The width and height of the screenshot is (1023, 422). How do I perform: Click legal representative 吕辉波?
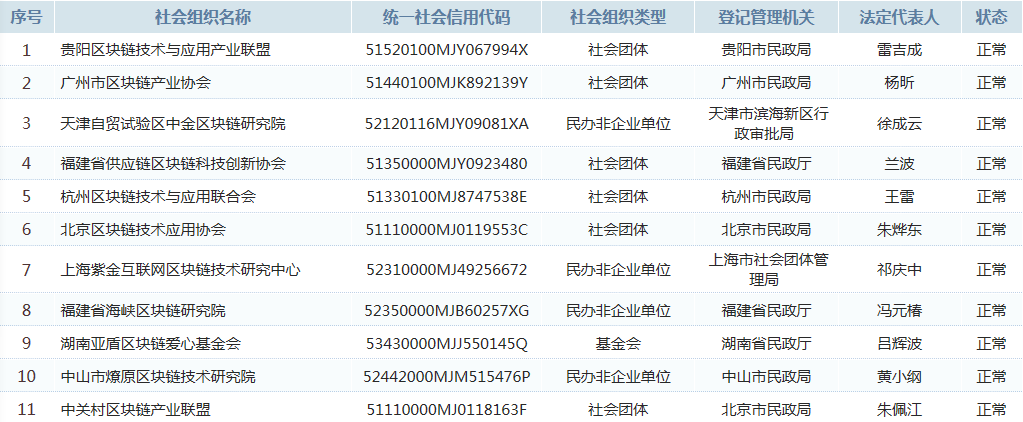(x=900, y=343)
